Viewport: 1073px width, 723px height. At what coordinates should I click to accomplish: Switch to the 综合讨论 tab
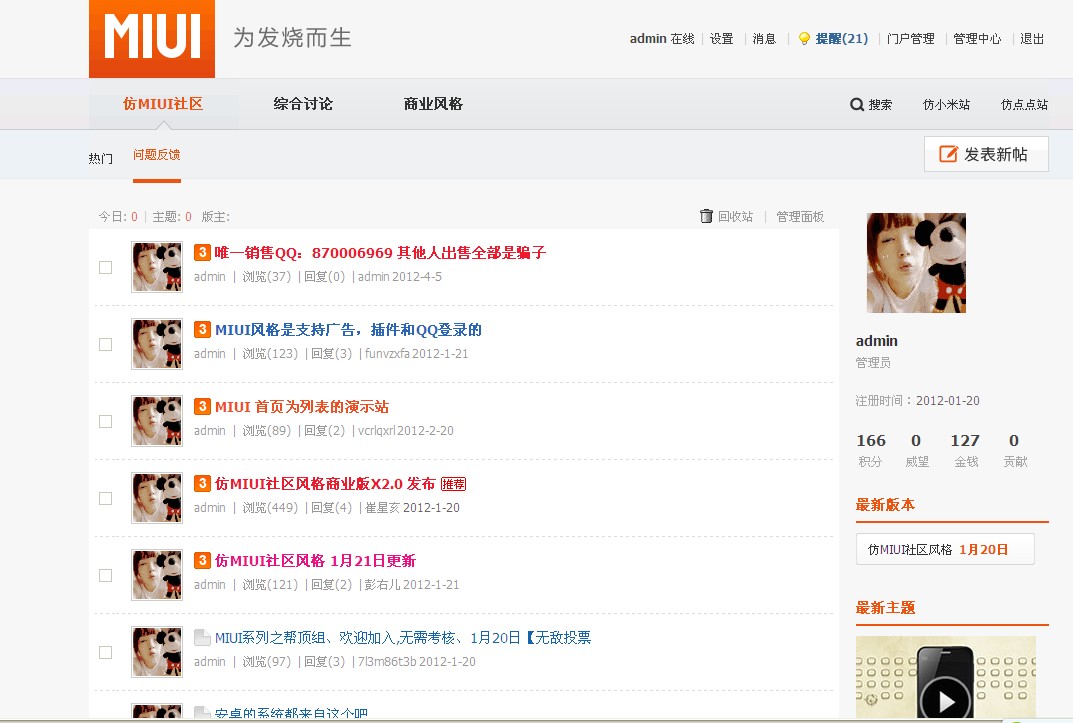303,104
